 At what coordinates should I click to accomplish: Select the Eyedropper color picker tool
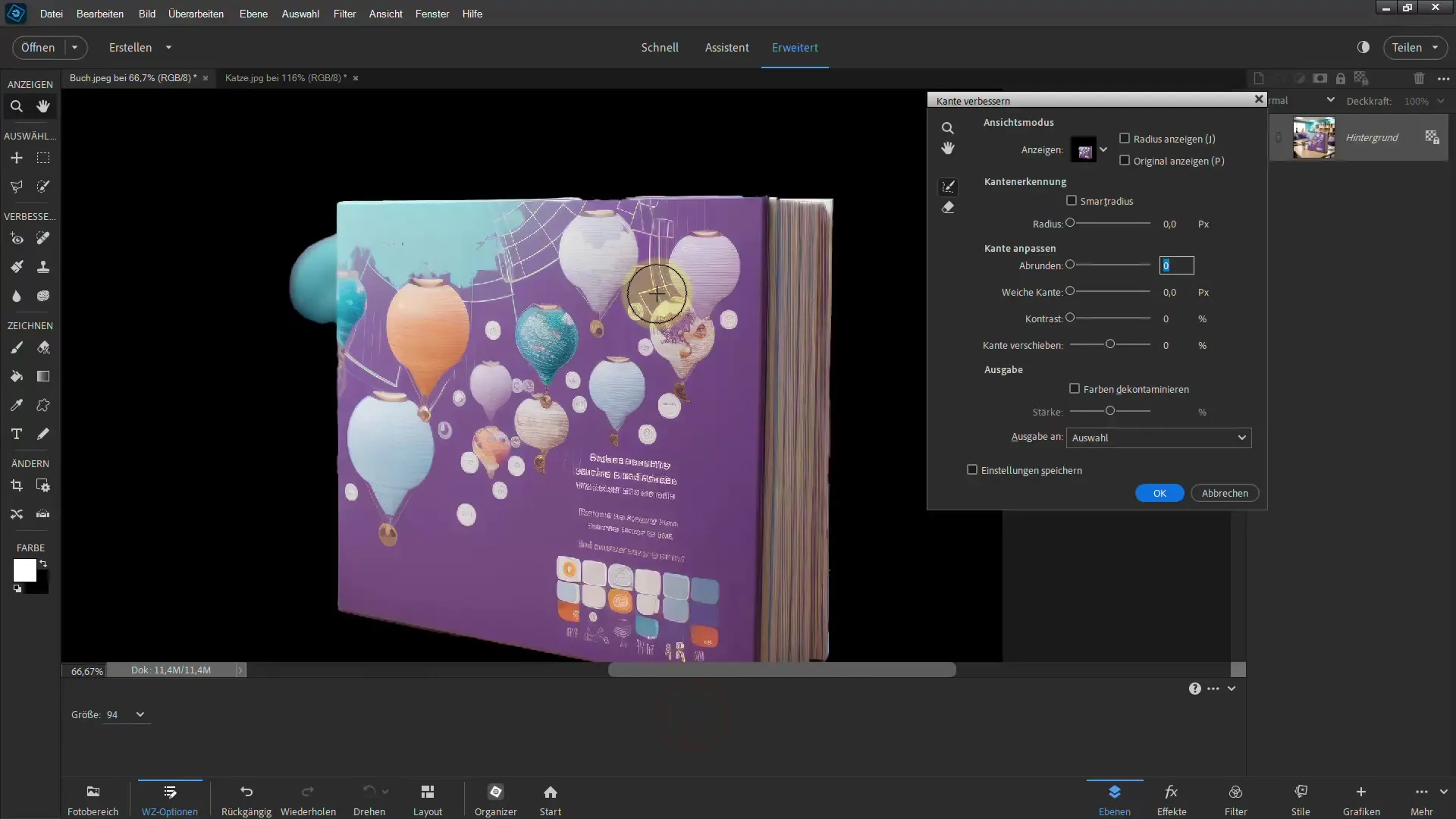tap(17, 405)
